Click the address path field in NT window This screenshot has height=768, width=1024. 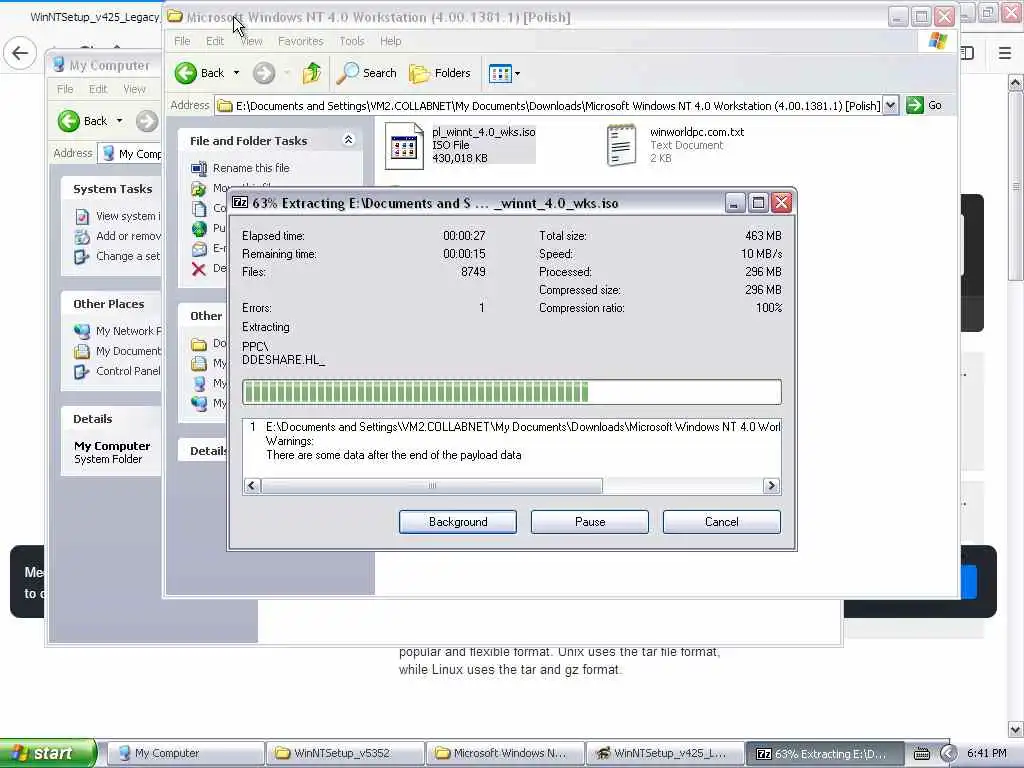(x=549, y=106)
